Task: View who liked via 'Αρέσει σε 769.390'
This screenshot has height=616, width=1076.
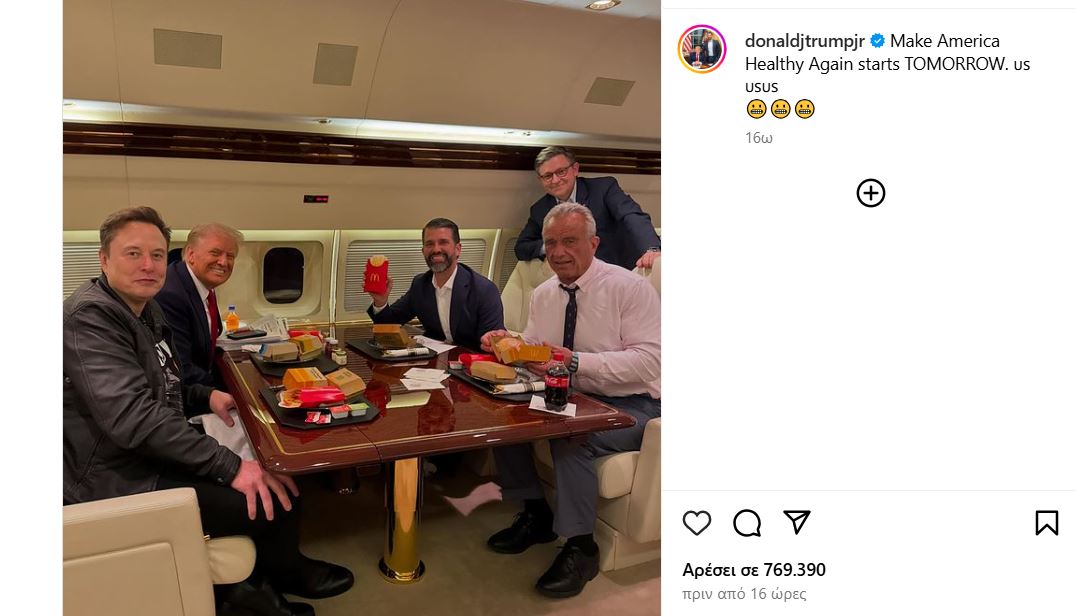Action: click(x=753, y=569)
